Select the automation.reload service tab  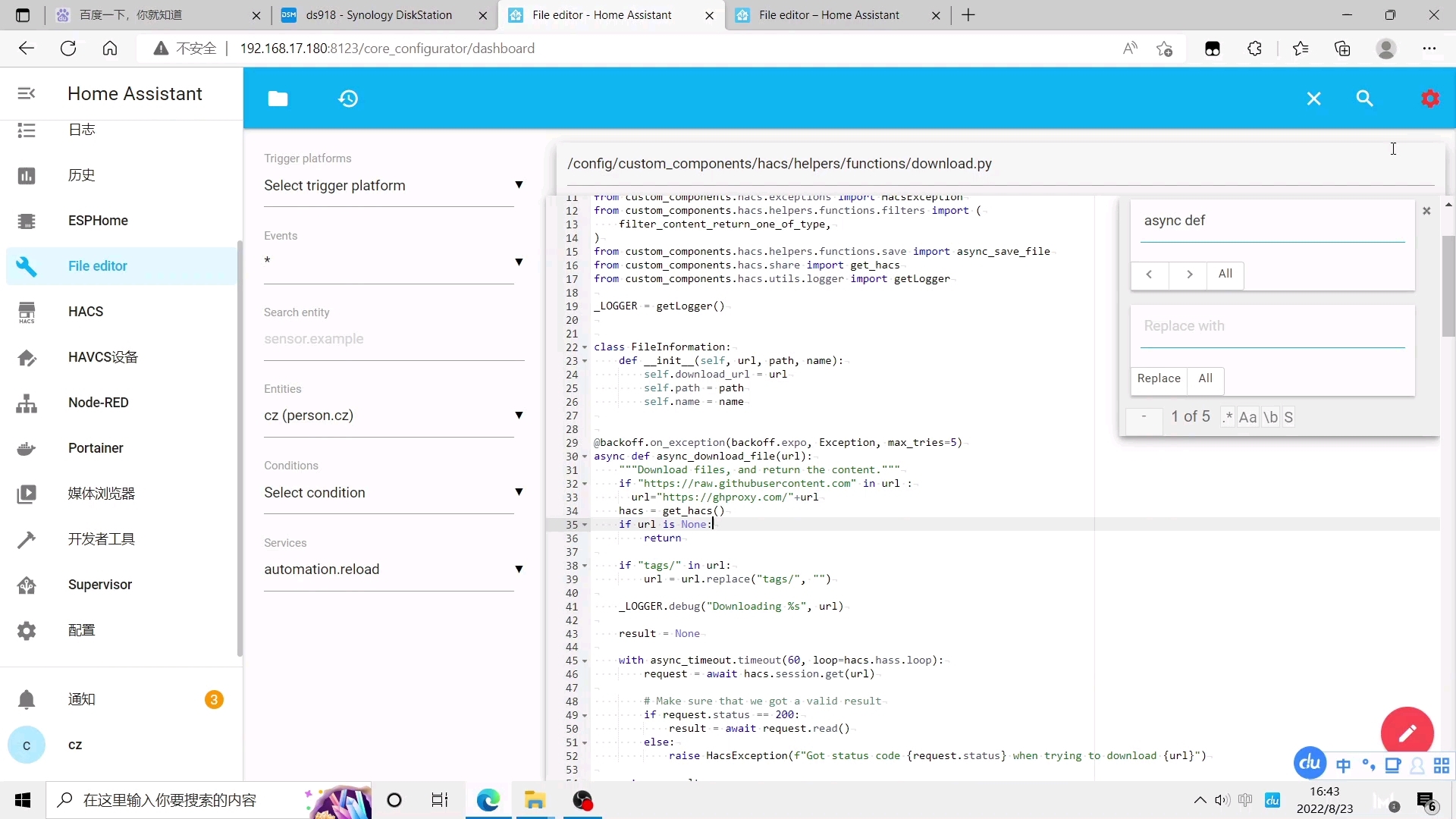[x=390, y=569]
